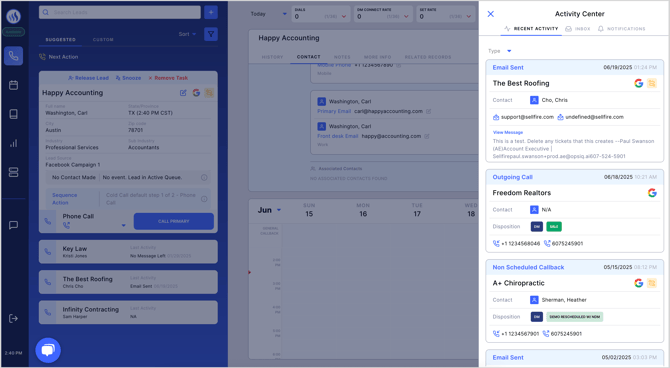The width and height of the screenshot is (670, 368).
Task: Click the Call Primary button
Action: (x=173, y=221)
